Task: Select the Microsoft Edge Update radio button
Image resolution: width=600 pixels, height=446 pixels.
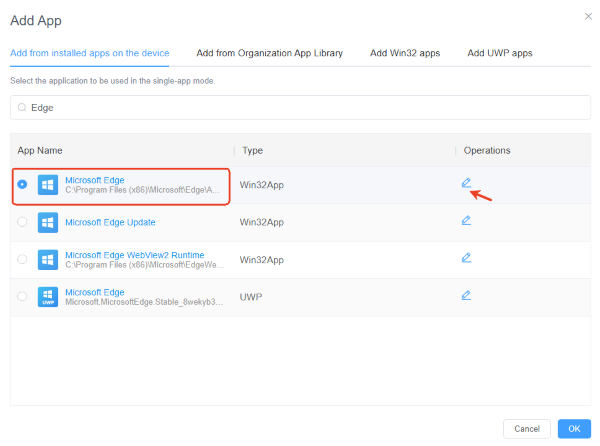Action: click(22, 222)
